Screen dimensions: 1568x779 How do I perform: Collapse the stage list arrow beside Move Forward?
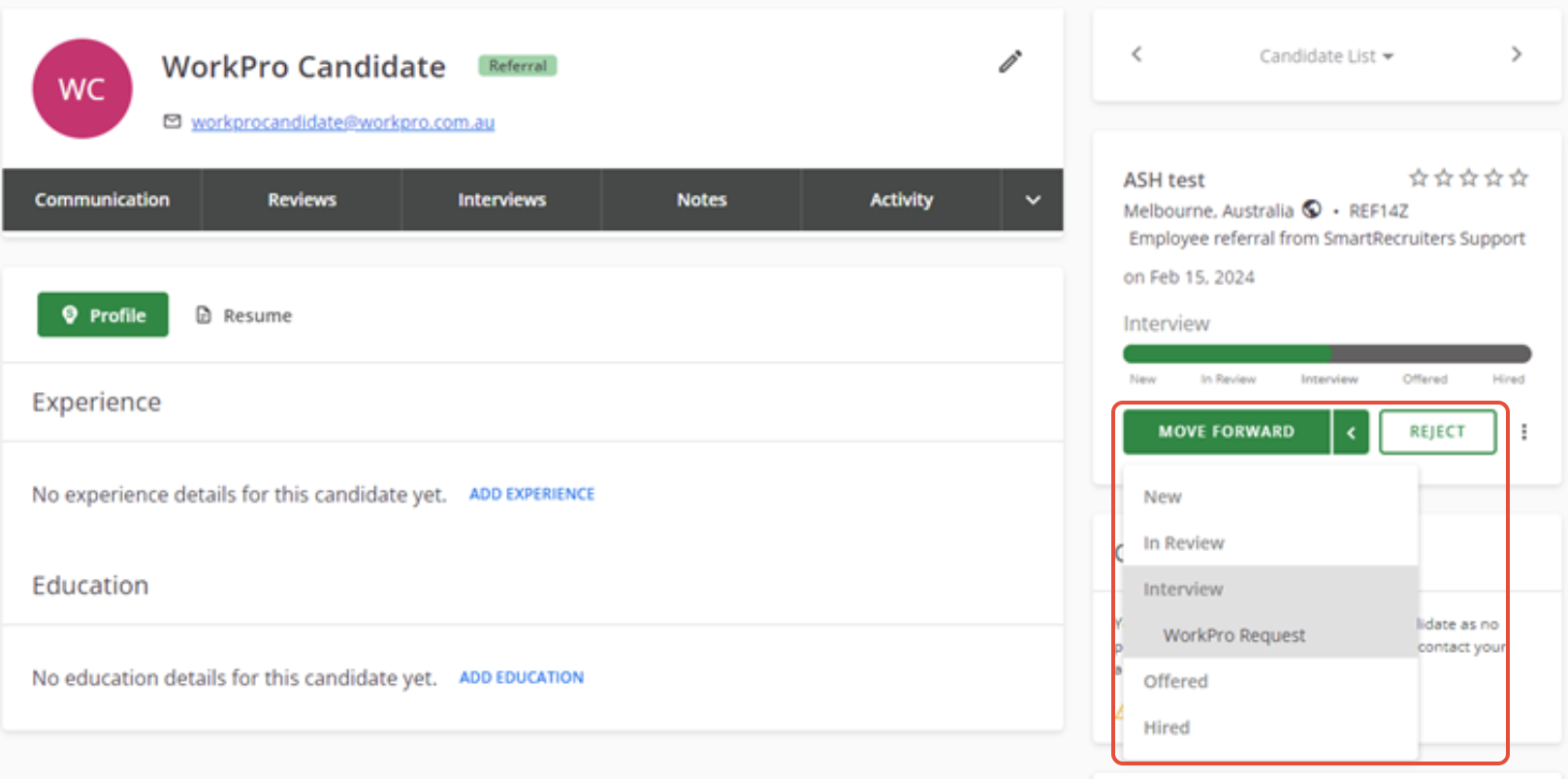click(1351, 433)
